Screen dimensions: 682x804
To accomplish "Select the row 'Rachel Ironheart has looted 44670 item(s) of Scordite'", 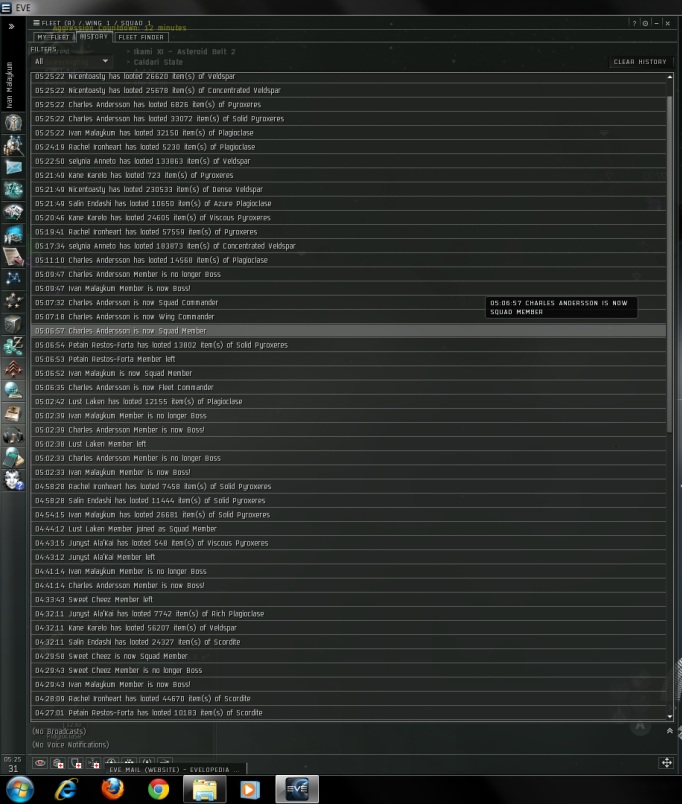I will tap(348, 698).
